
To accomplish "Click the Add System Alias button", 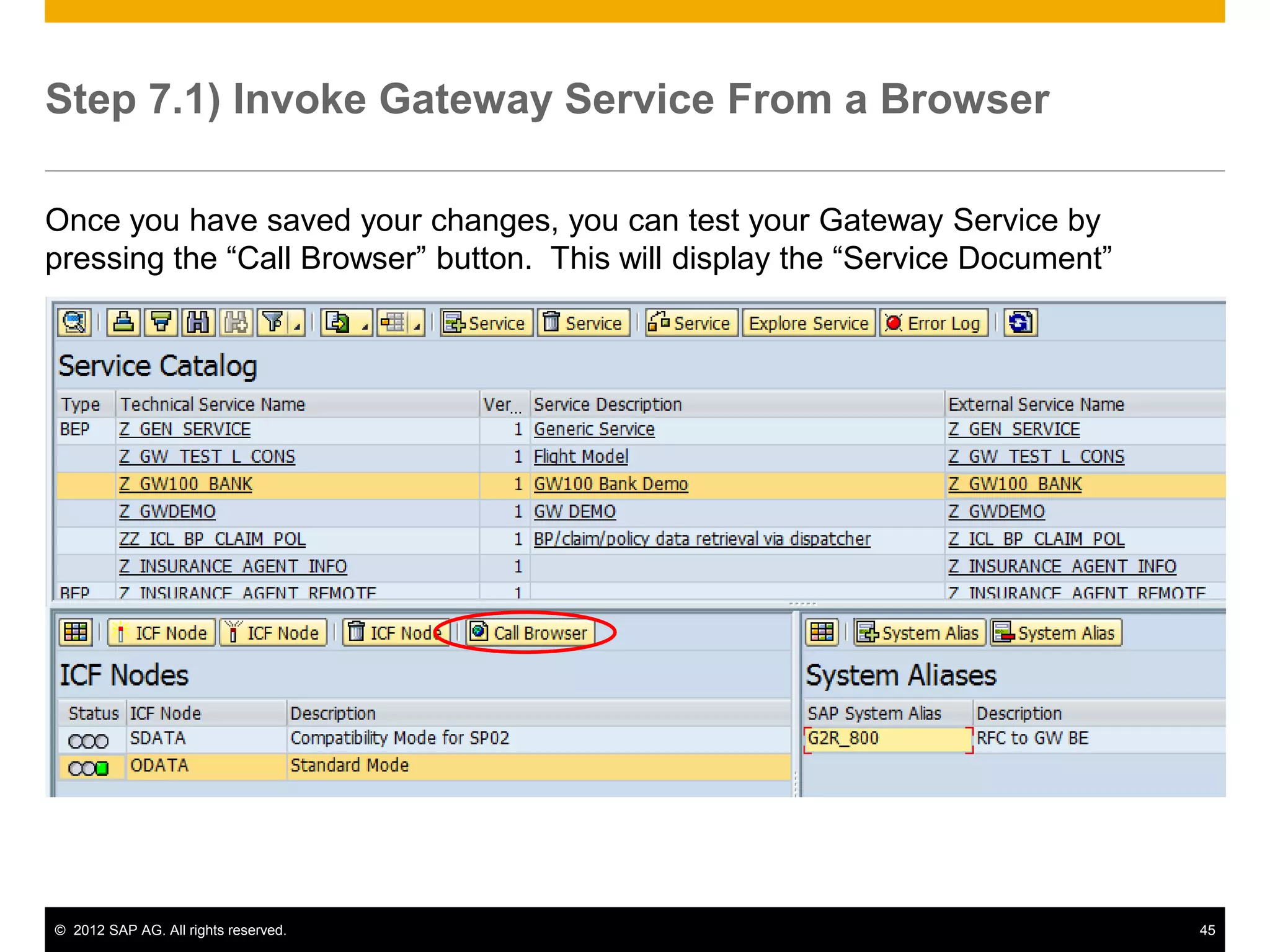I will [920, 632].
